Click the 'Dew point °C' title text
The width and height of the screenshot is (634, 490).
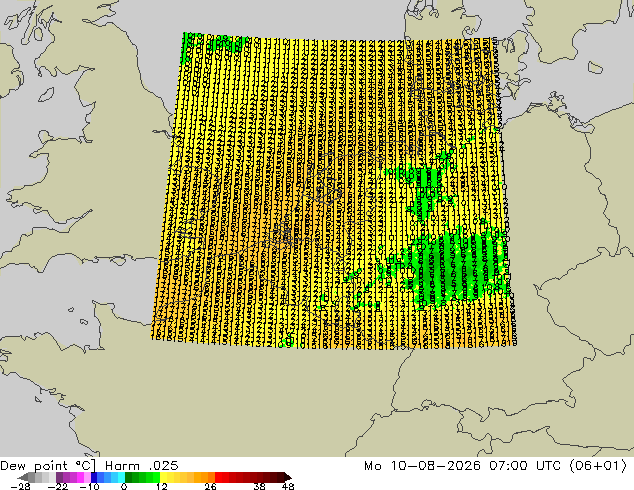48,465
